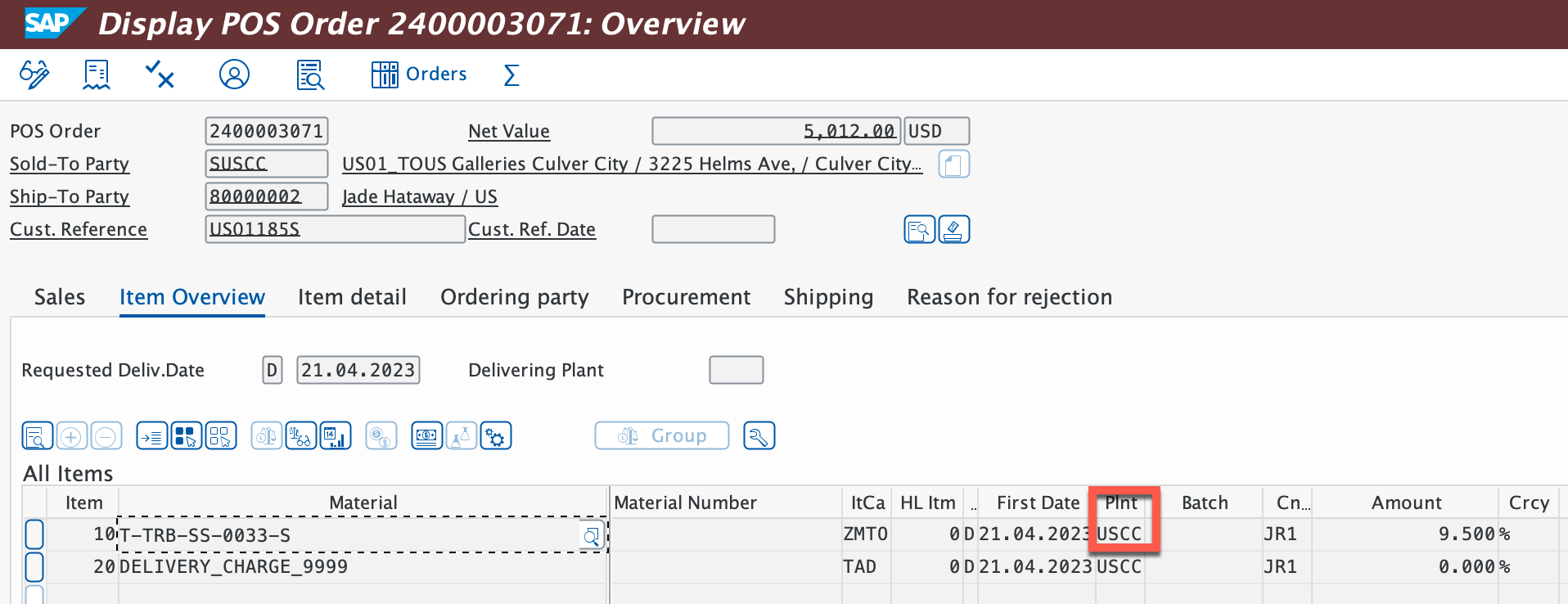The width and height of the screenshot is (1568, 604).
Task: Expand sold-to party address details icon
Action: (953, 165)
